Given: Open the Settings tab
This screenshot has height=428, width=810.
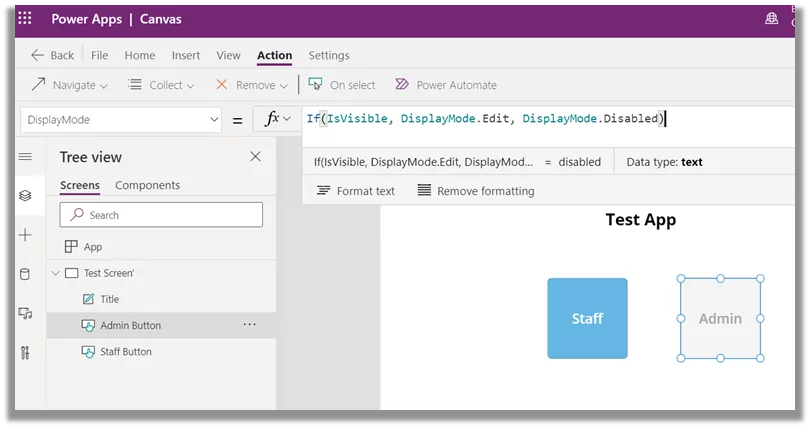Looking at the screenshot, I should (x=329, y=55).
